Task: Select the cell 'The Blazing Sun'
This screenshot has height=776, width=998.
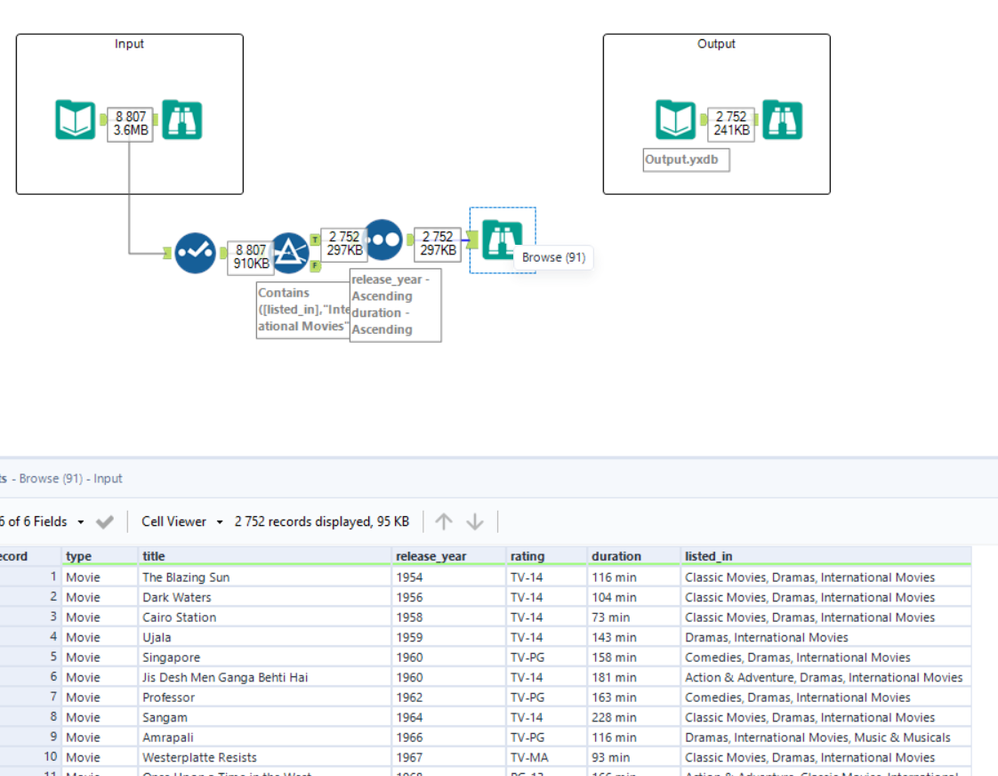Action: coord(264,577)
